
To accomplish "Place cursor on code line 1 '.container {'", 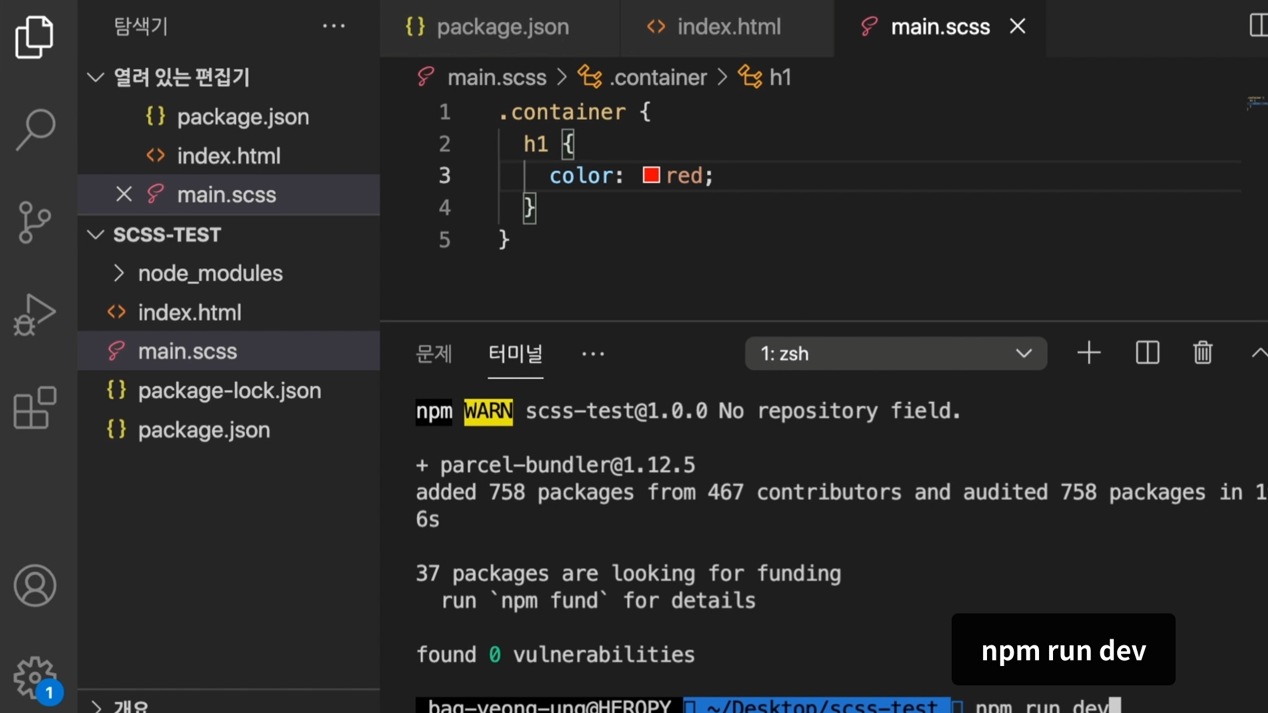I will [x=575, y=112].
